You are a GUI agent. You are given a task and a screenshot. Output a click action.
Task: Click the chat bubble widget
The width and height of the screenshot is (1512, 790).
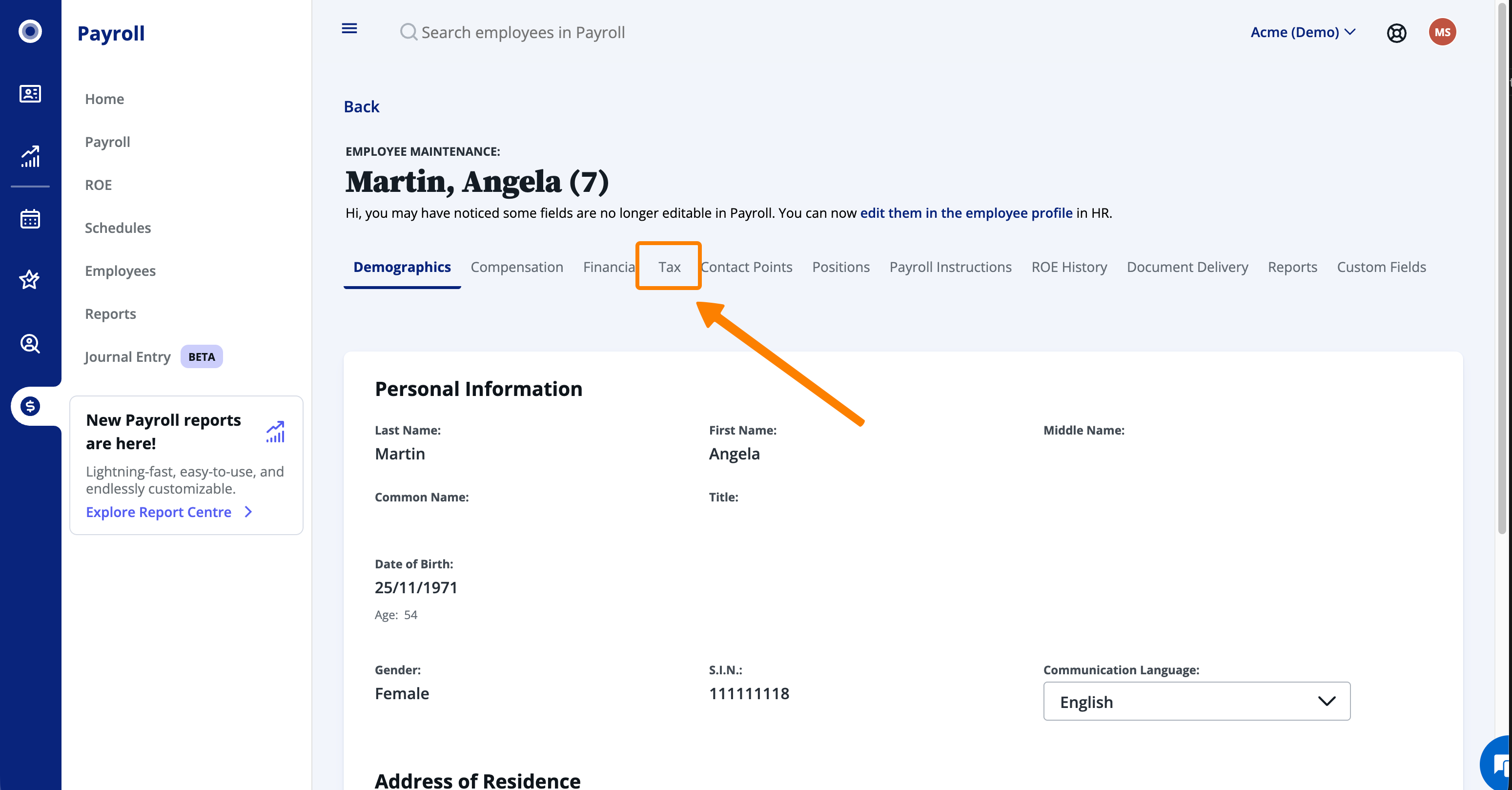pos(1500,765)
